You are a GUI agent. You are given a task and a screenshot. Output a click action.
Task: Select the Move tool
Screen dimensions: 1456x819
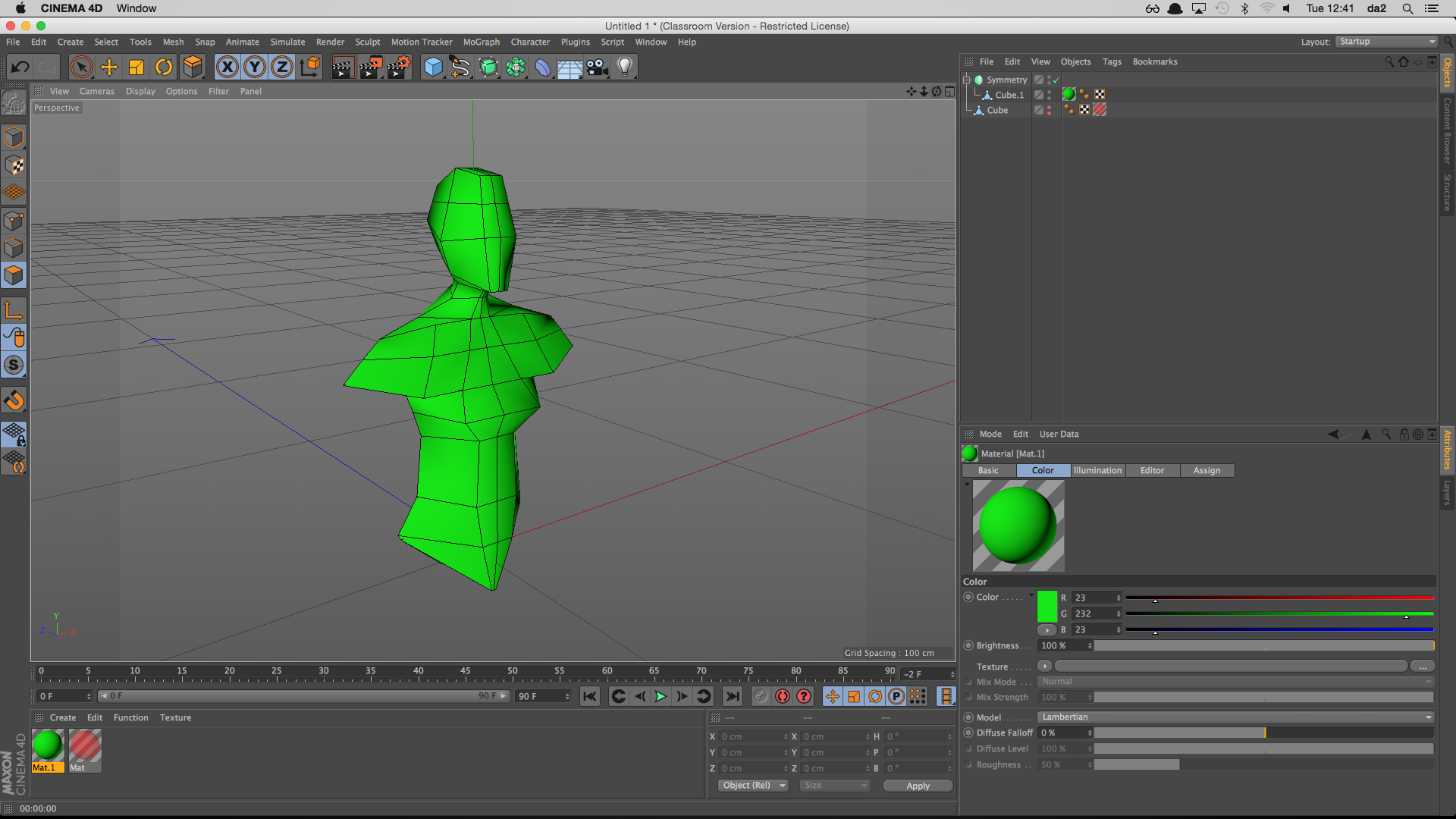(x=109, y=67)
